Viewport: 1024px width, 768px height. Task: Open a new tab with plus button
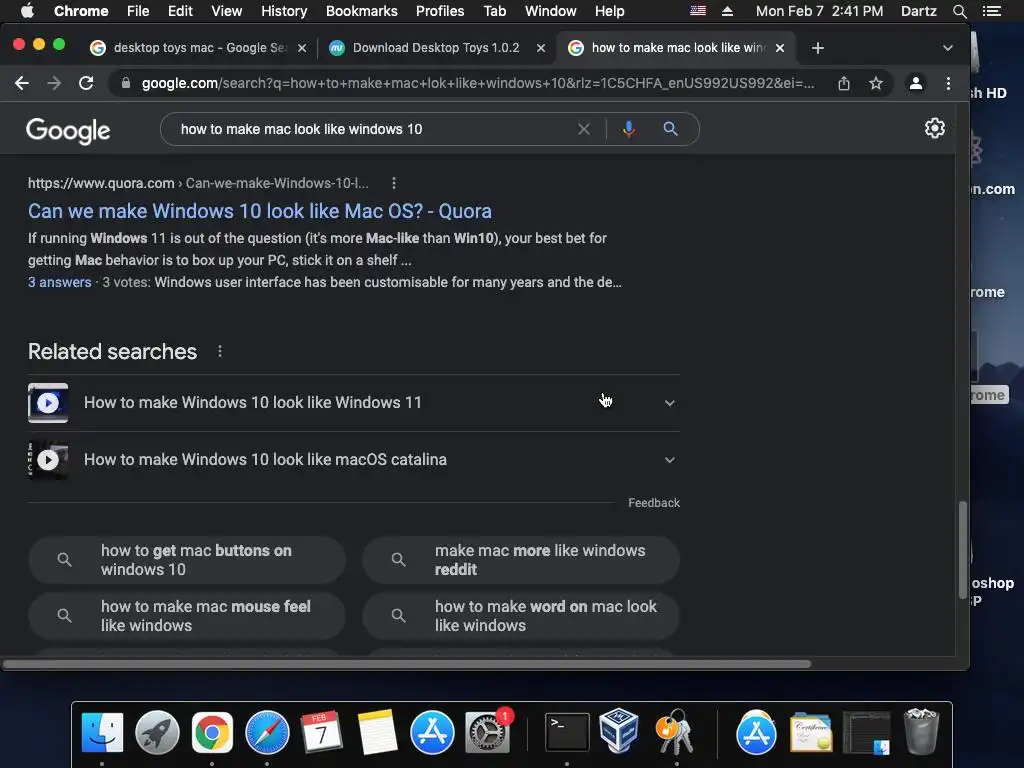[x=818, y=48]
